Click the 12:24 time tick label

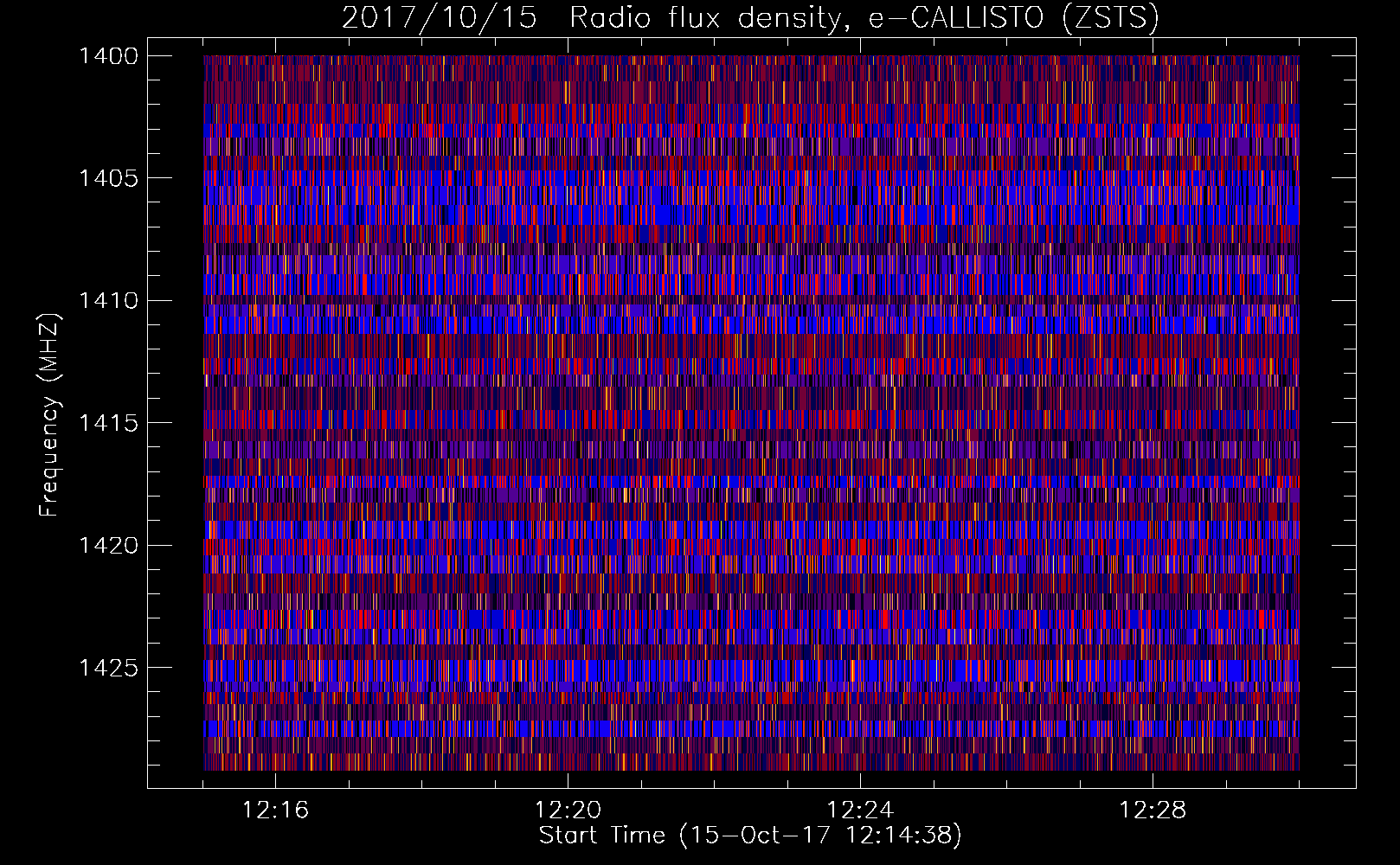[860, 811]
